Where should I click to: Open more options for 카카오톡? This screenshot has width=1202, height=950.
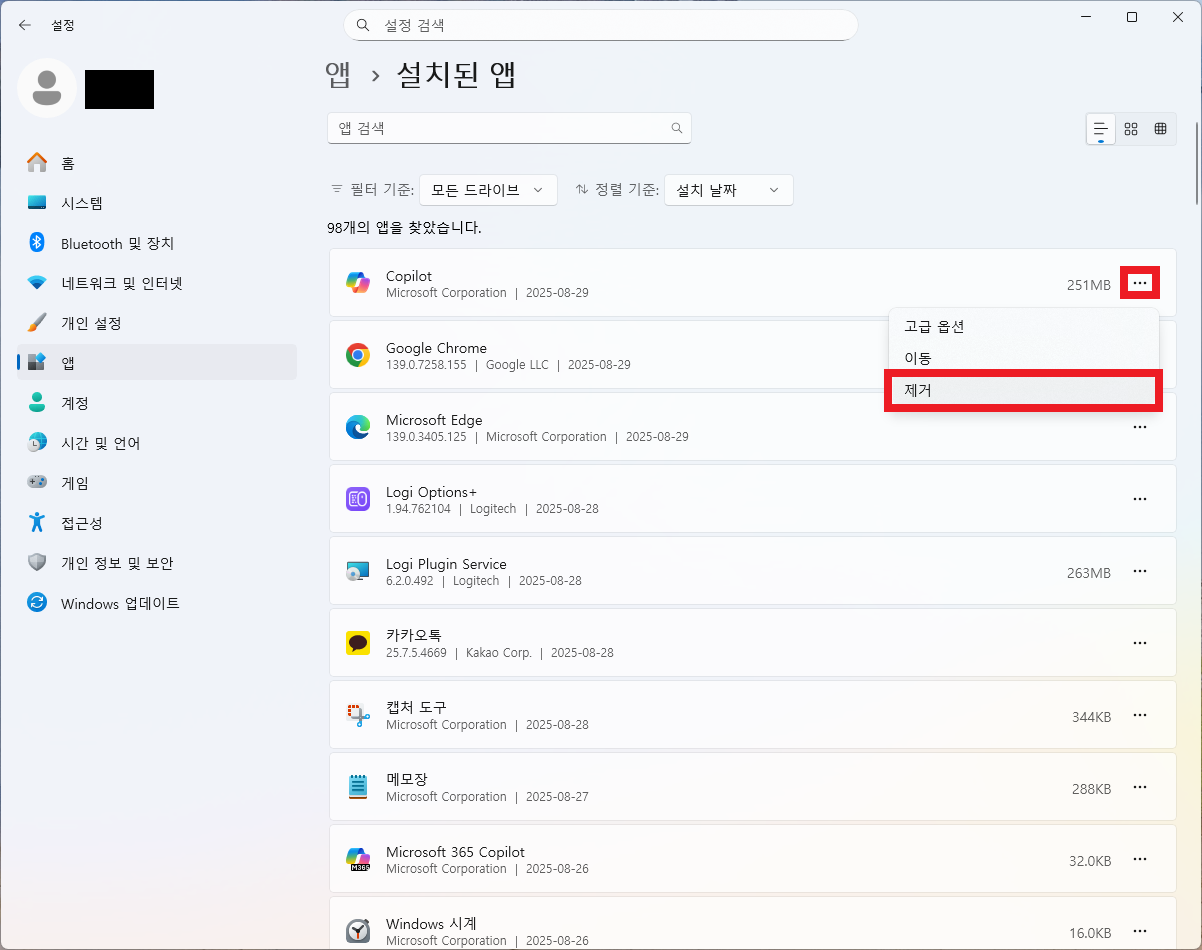click(1140, 643)
